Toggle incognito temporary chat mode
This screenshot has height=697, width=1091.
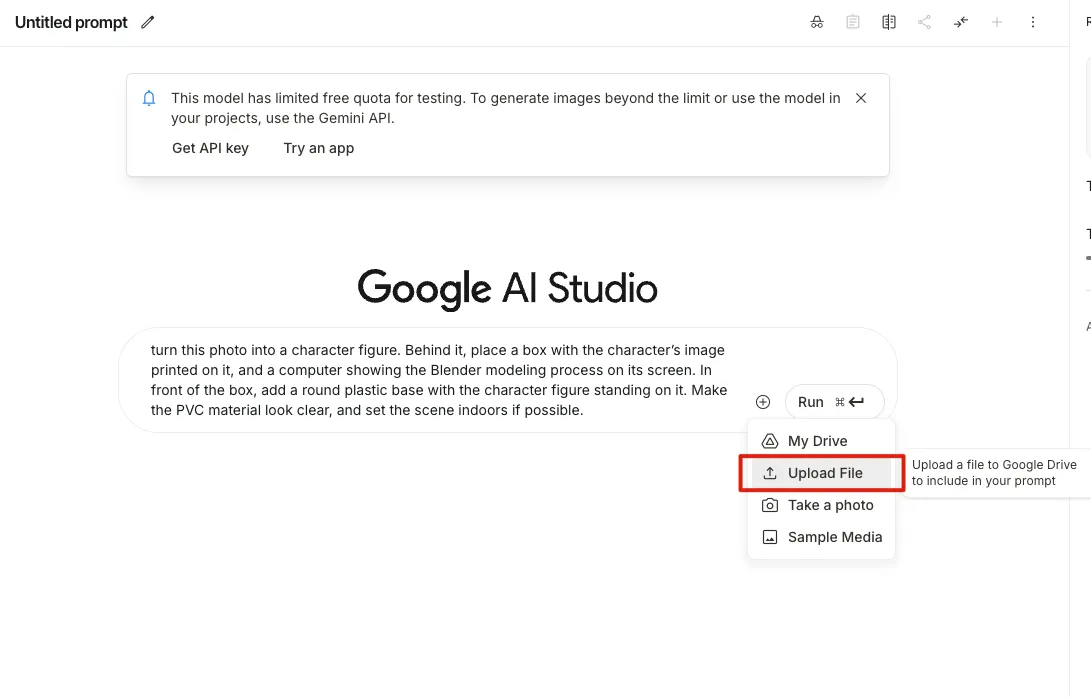click(x=817, y=22)
